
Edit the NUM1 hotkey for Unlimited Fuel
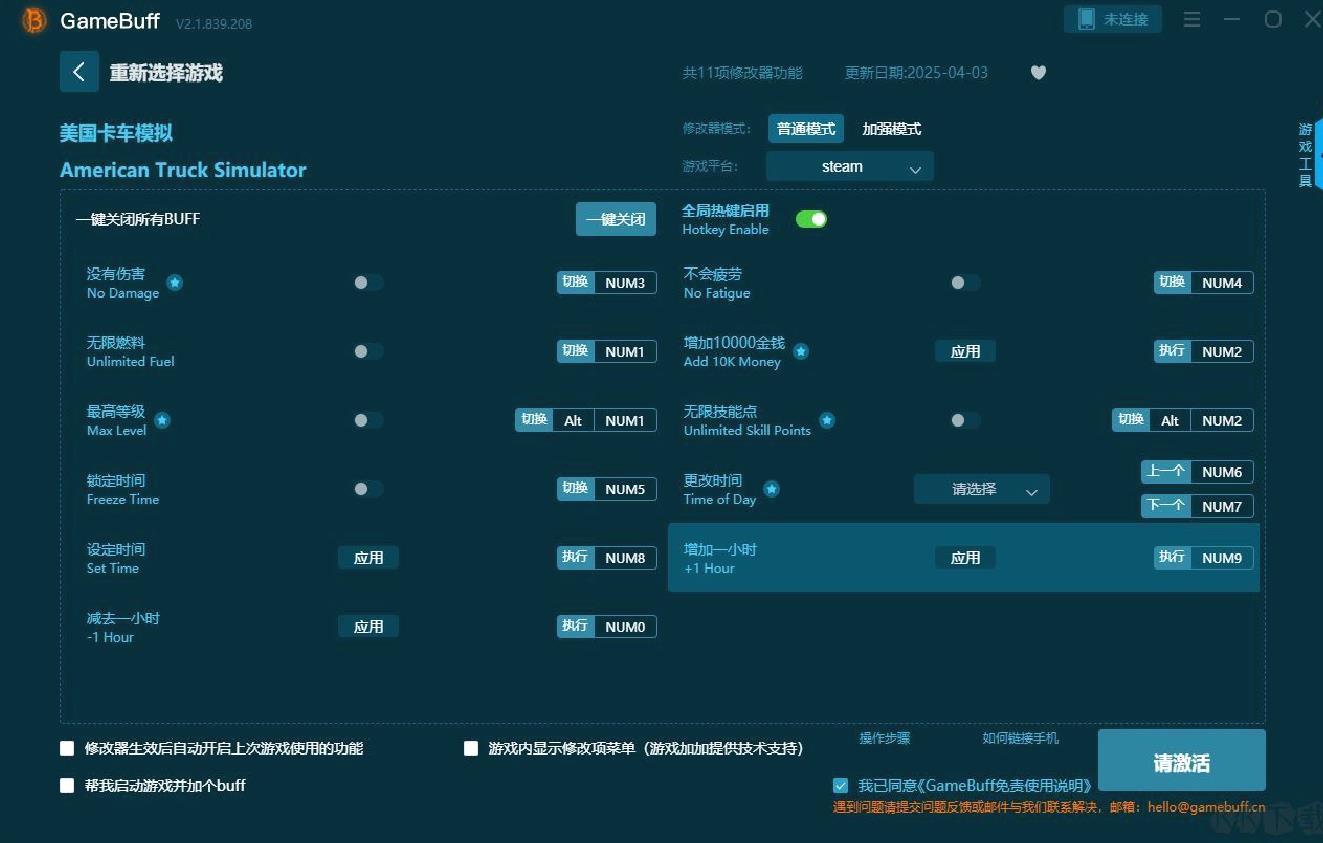[625, 351]
